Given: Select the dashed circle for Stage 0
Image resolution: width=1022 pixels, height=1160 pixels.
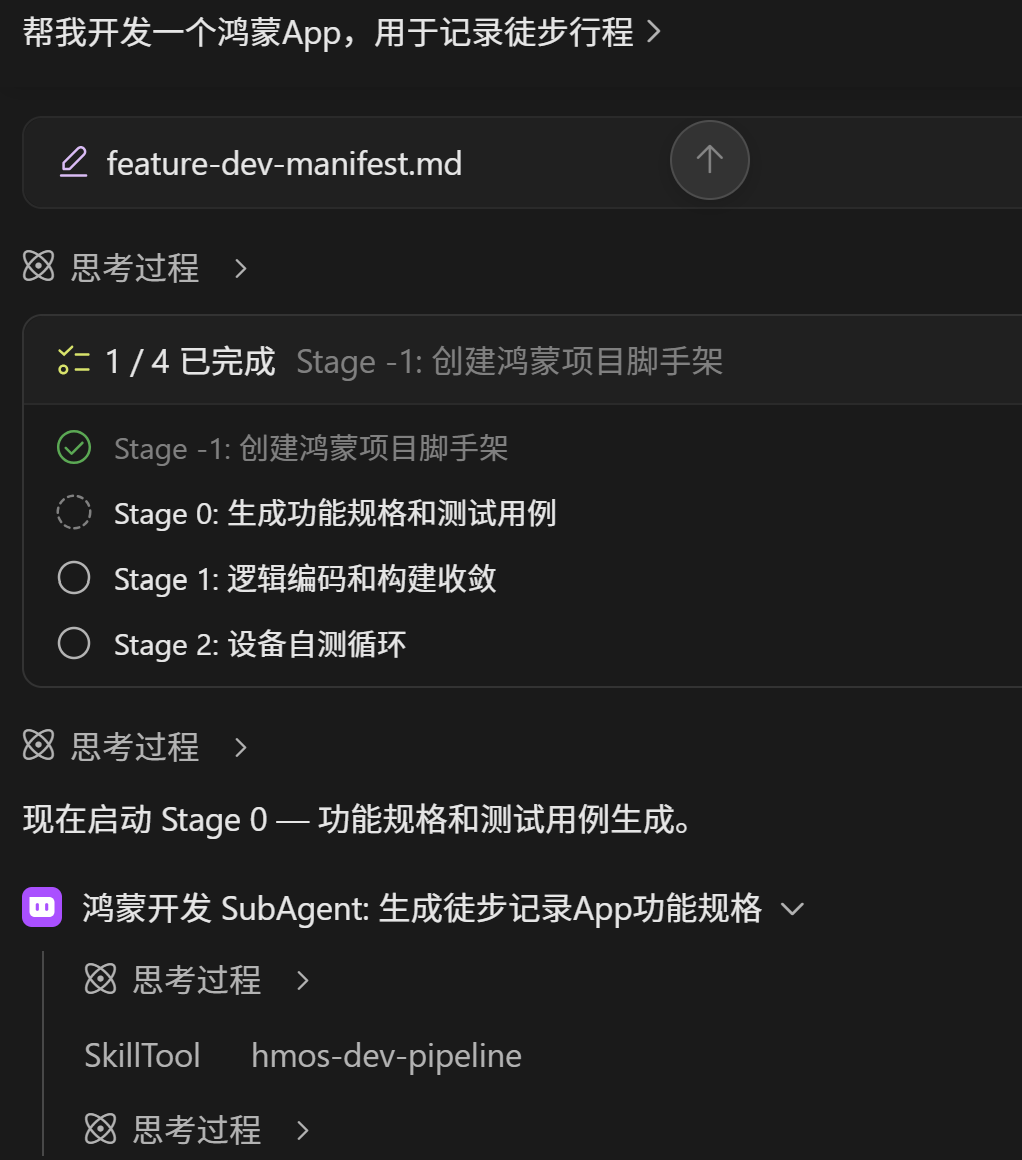Looking at the screenshot, I should pos(74,513).
